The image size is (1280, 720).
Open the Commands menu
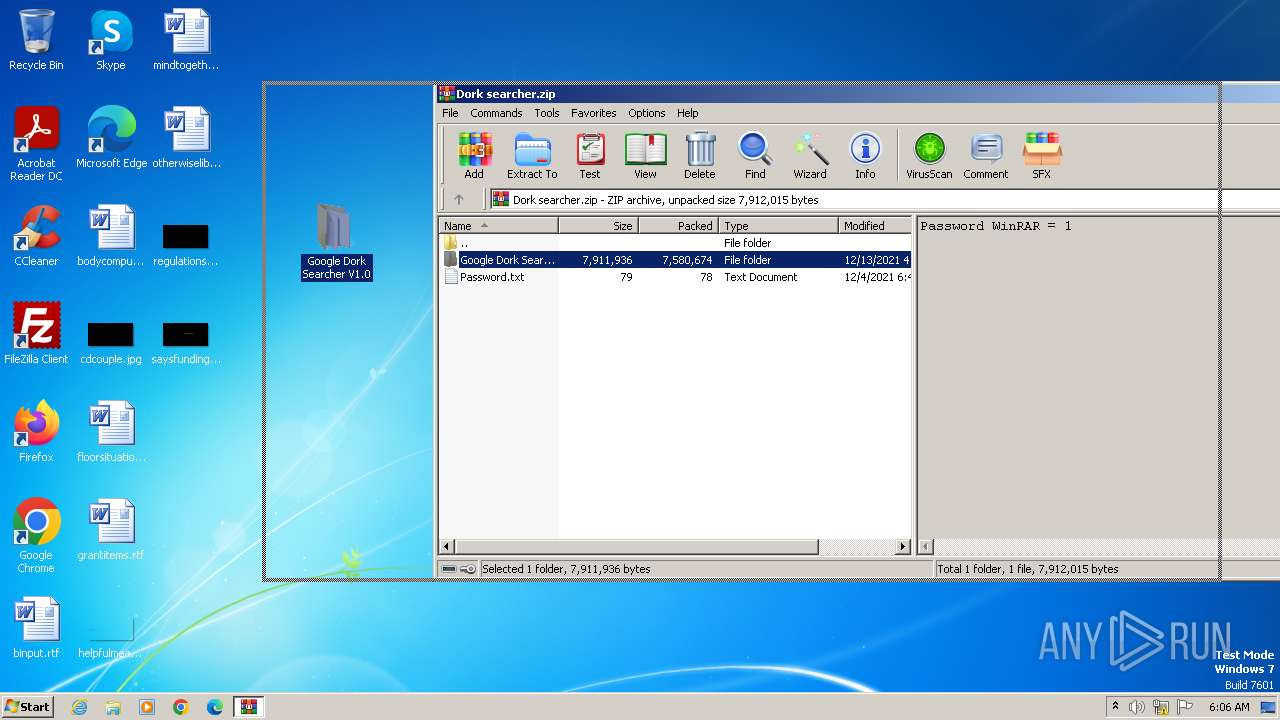point(496,113)
